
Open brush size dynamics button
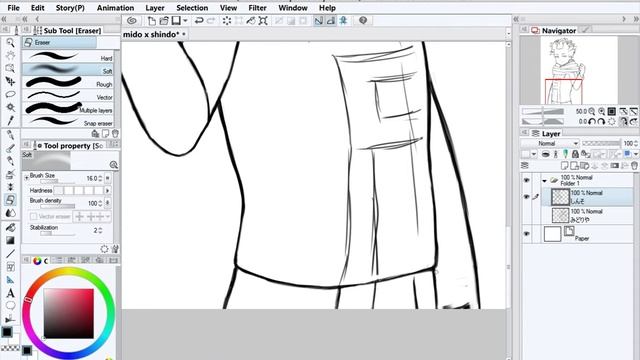[x=108, y=178]
